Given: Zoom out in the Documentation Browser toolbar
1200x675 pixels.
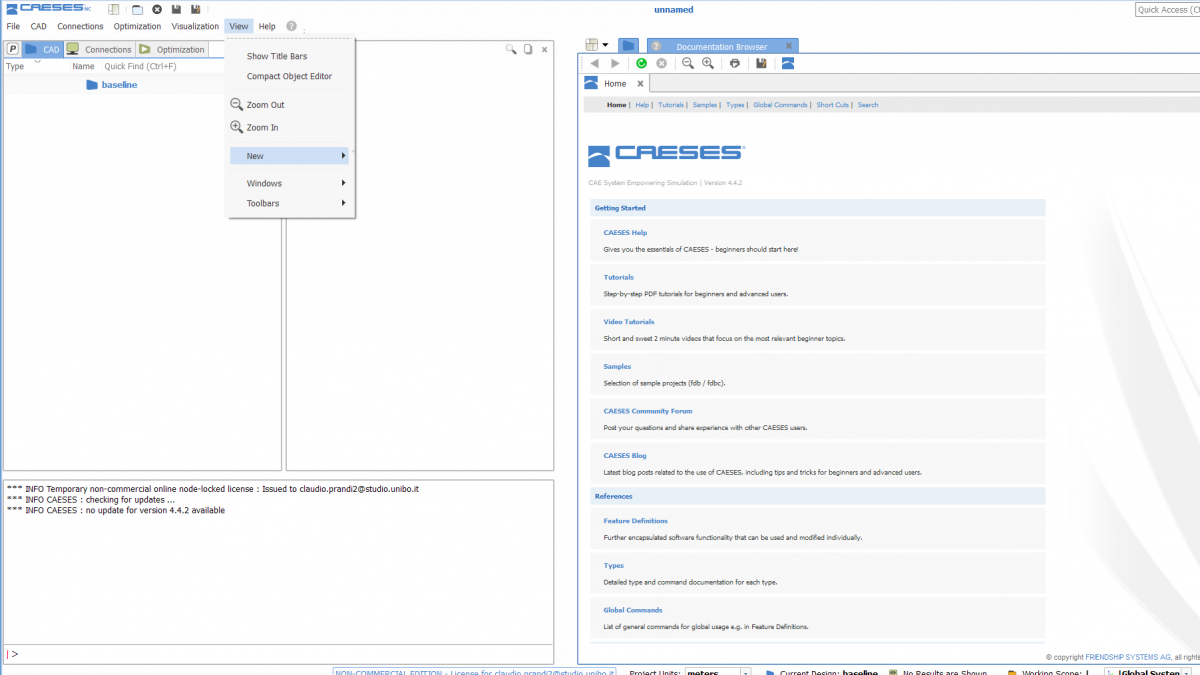Looking at the screenshot, I should tap(688, 63).
